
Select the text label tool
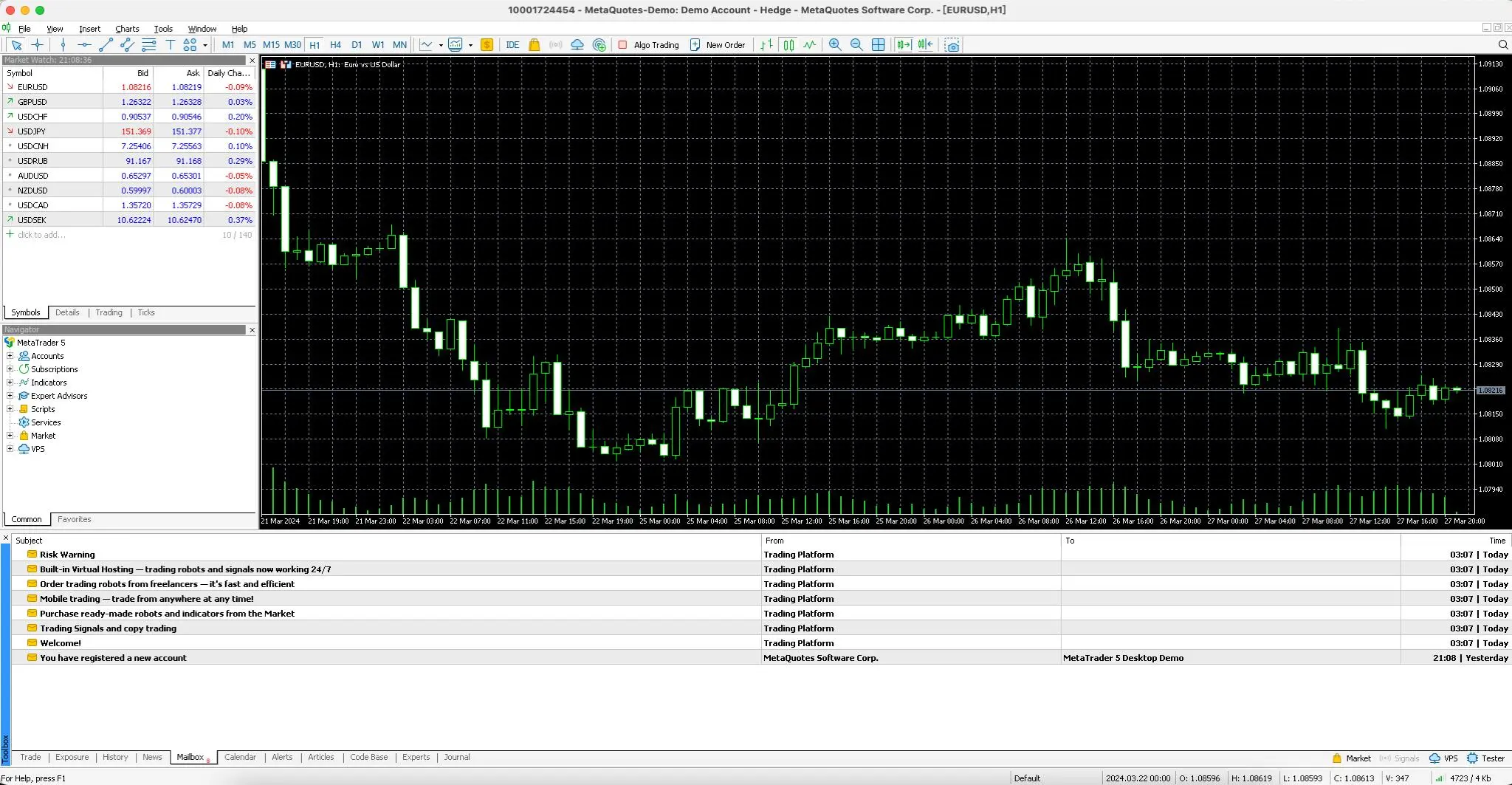[x=170, y=45]
